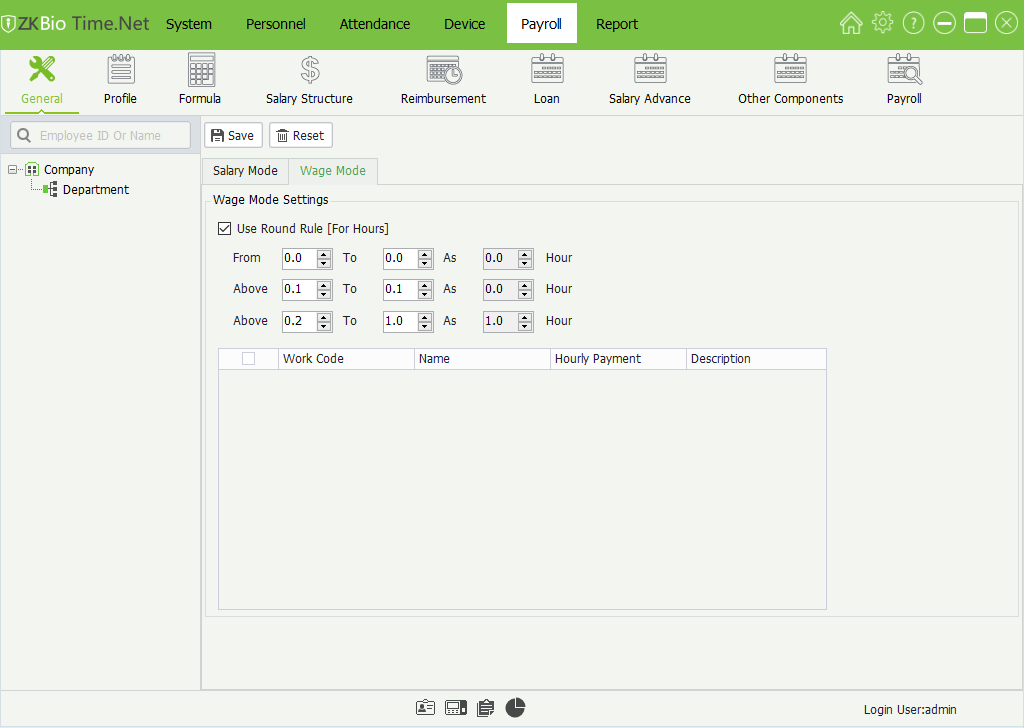The width and height of the screenshot is (1024, 728).
Task: Click the second row As 0.0 field
Action: 501,290
